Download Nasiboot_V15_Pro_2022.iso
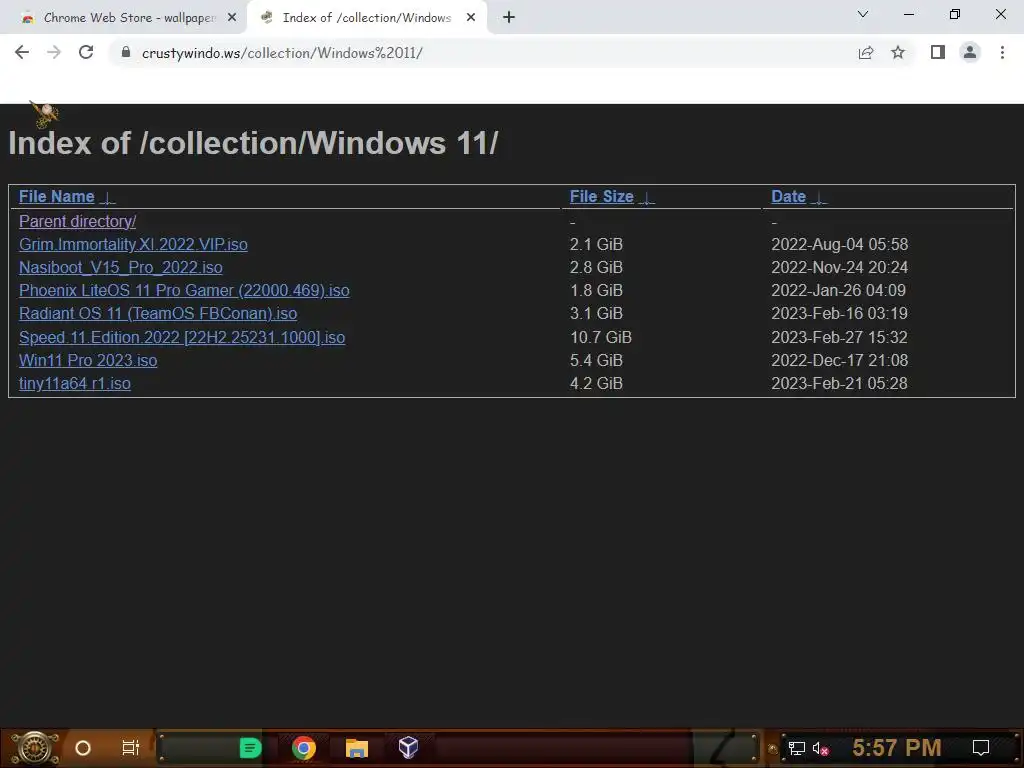The image size is (1024, 768). point(121,267)
